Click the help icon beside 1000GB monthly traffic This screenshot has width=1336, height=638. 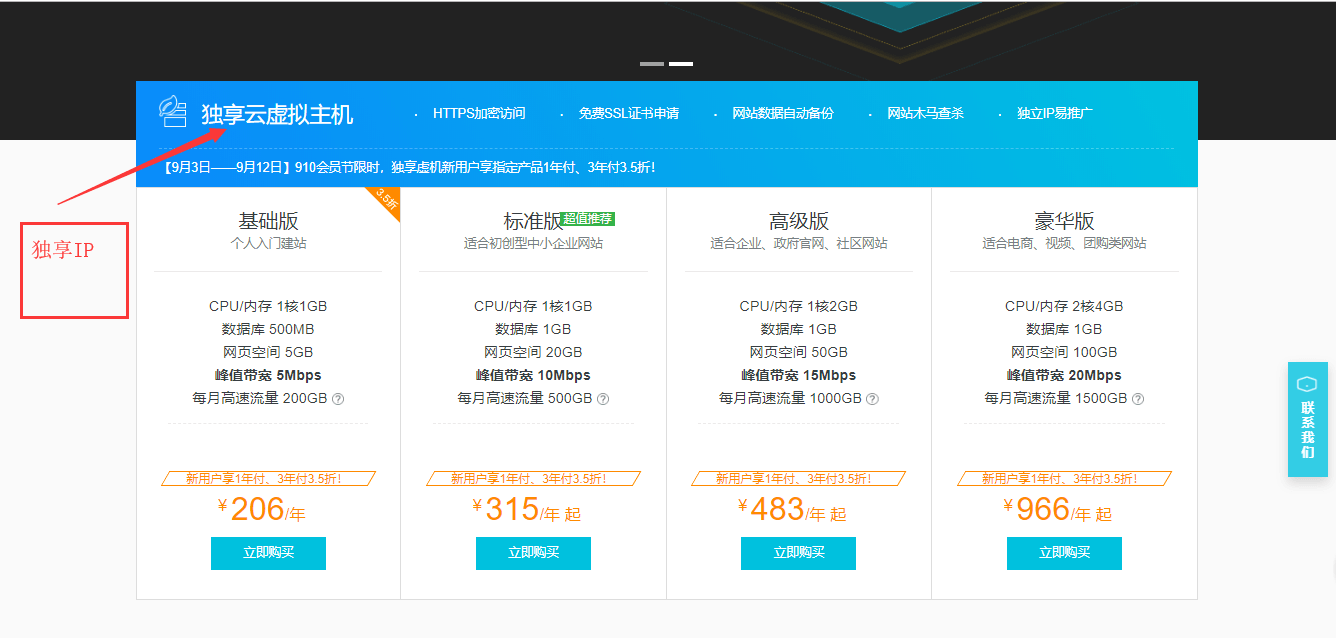872,399
